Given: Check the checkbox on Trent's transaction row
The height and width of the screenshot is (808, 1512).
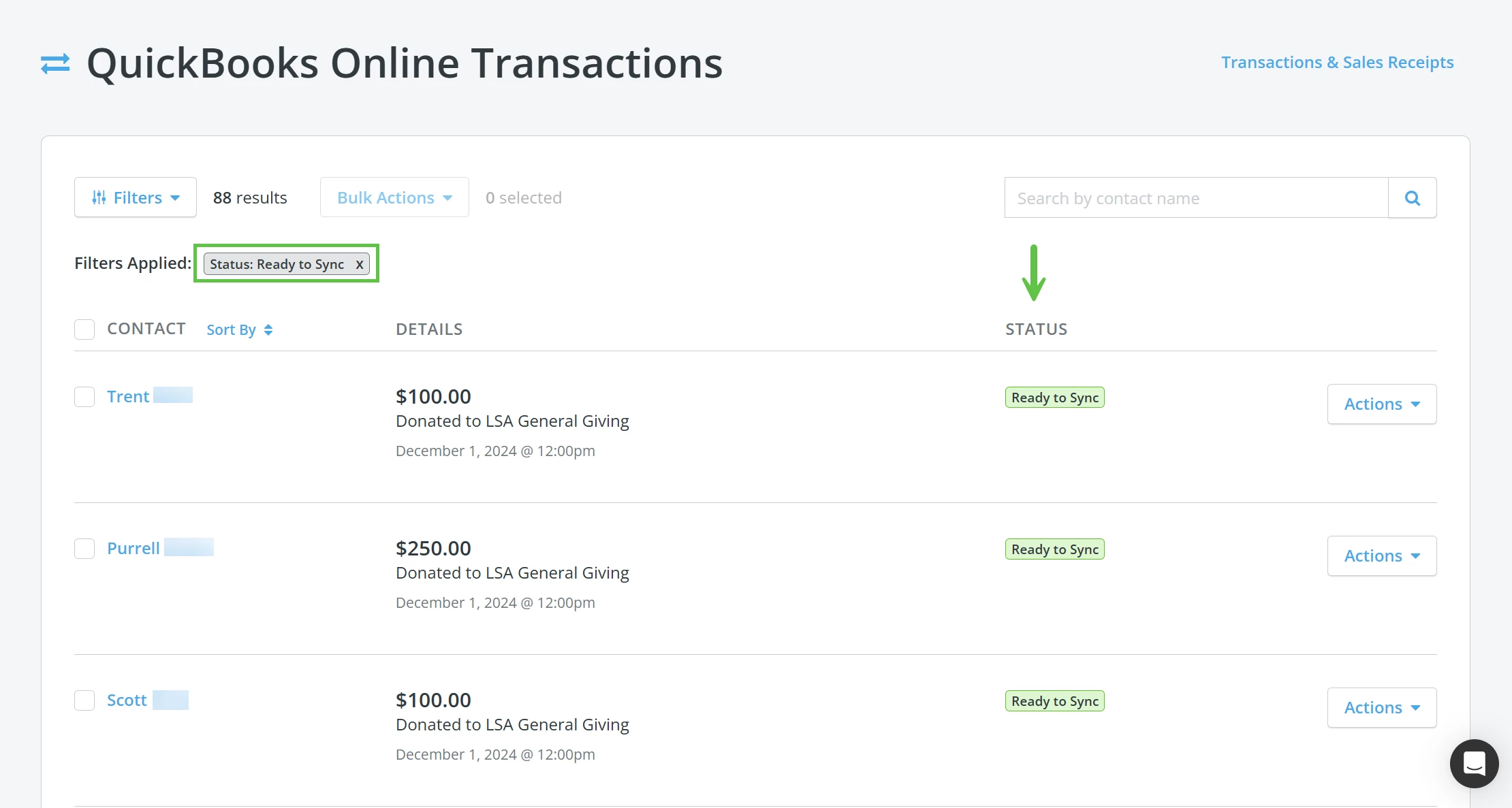Looking at the screenshot, I should pyautogui.click(x=84, y=396).
